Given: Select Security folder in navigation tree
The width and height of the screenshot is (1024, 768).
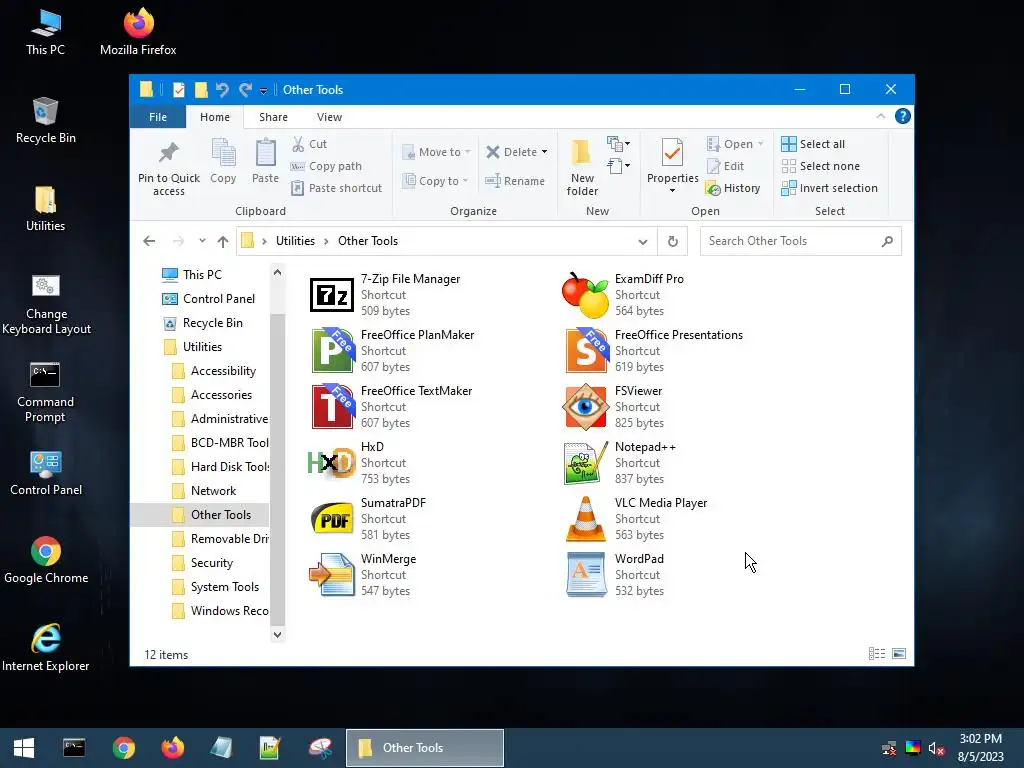Looking at the screenshot, I should [x=212, y=563].
